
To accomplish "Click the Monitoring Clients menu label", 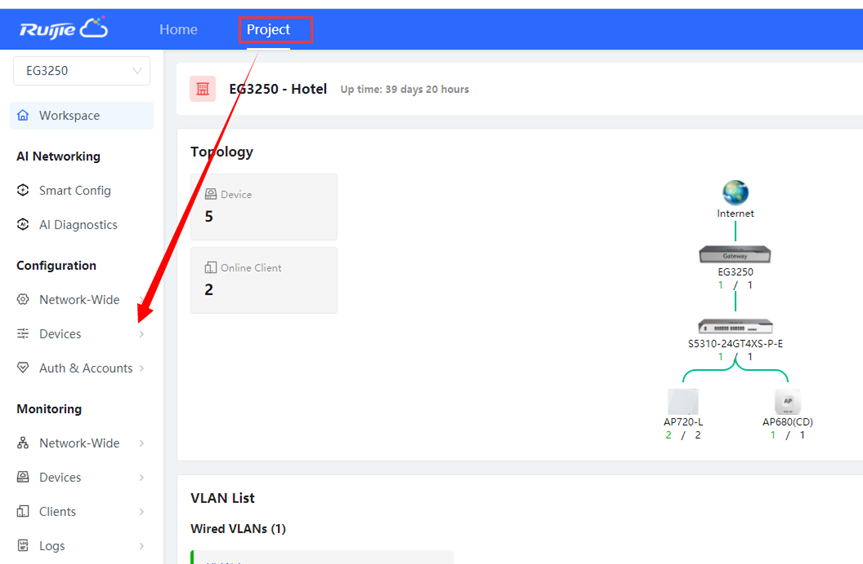I will coord(57,512).
